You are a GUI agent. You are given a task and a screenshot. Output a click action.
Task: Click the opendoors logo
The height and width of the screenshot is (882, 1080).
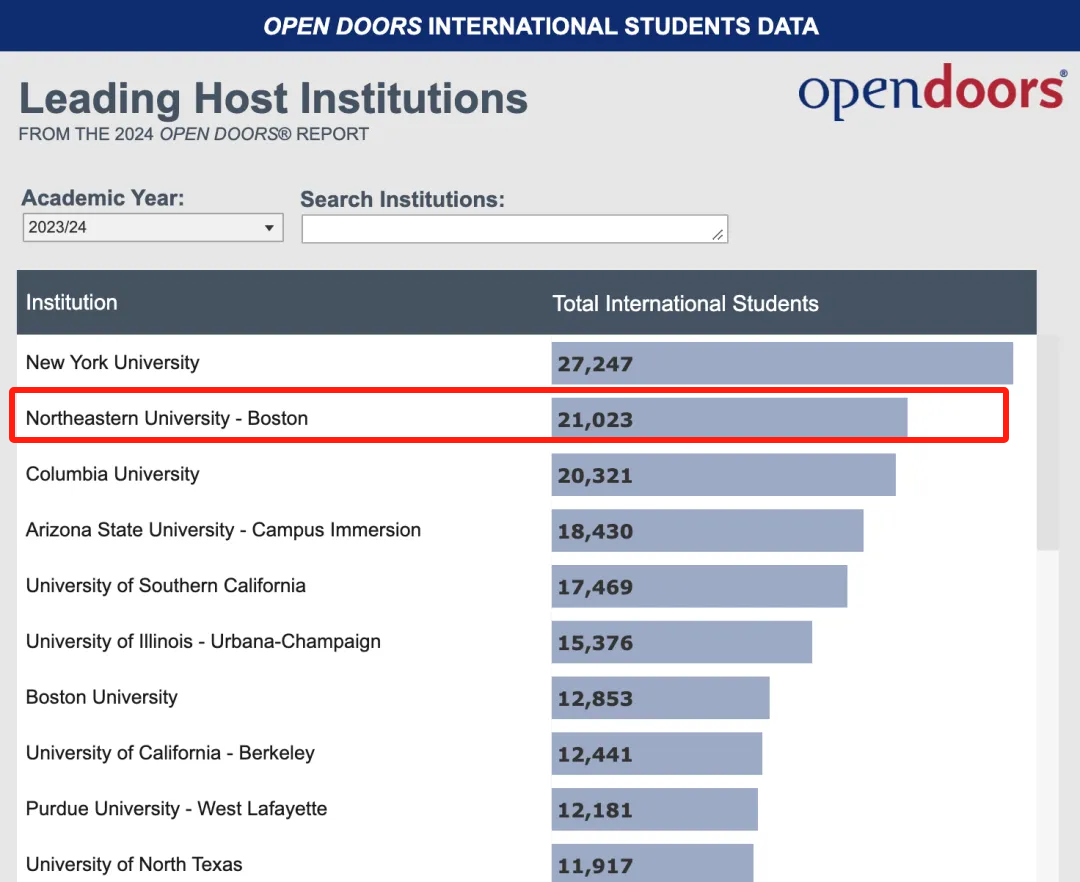pyautogui.click(x=933, y=92)
